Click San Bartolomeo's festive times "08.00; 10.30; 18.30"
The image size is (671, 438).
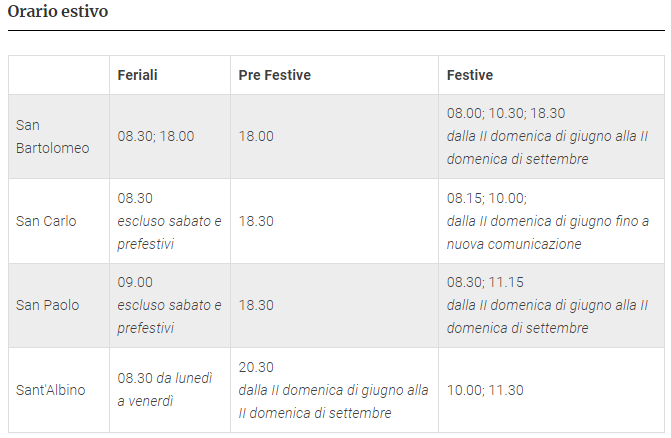coord(505,114)
